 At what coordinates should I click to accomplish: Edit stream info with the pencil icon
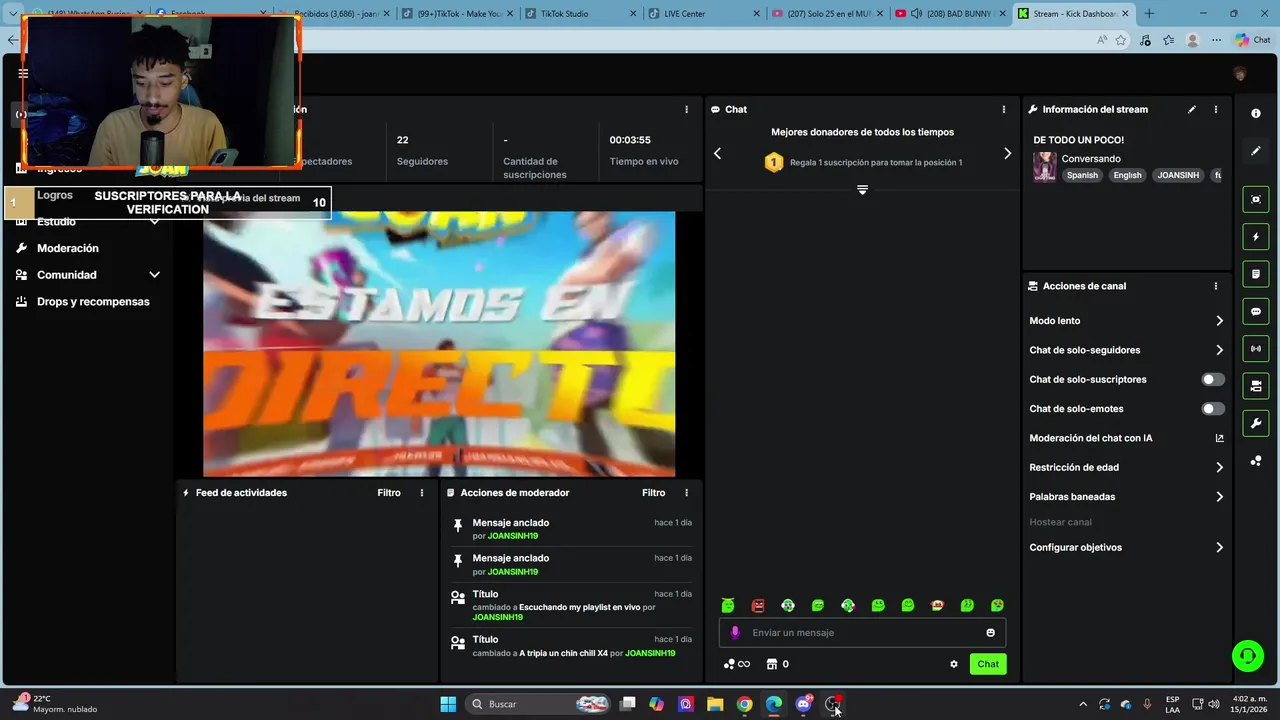[1191, 109]
